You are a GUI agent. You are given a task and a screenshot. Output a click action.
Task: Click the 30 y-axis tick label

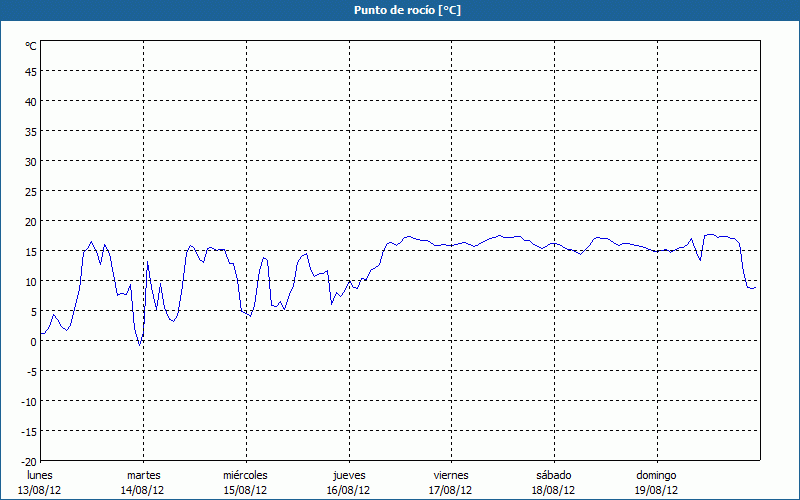coord(30,161)
